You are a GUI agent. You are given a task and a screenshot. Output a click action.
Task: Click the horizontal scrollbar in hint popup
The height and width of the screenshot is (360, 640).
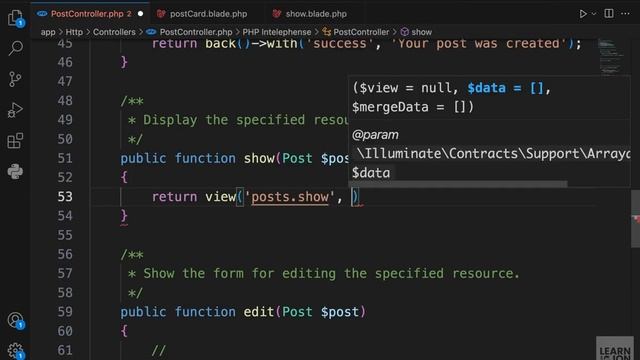[458, 184]
